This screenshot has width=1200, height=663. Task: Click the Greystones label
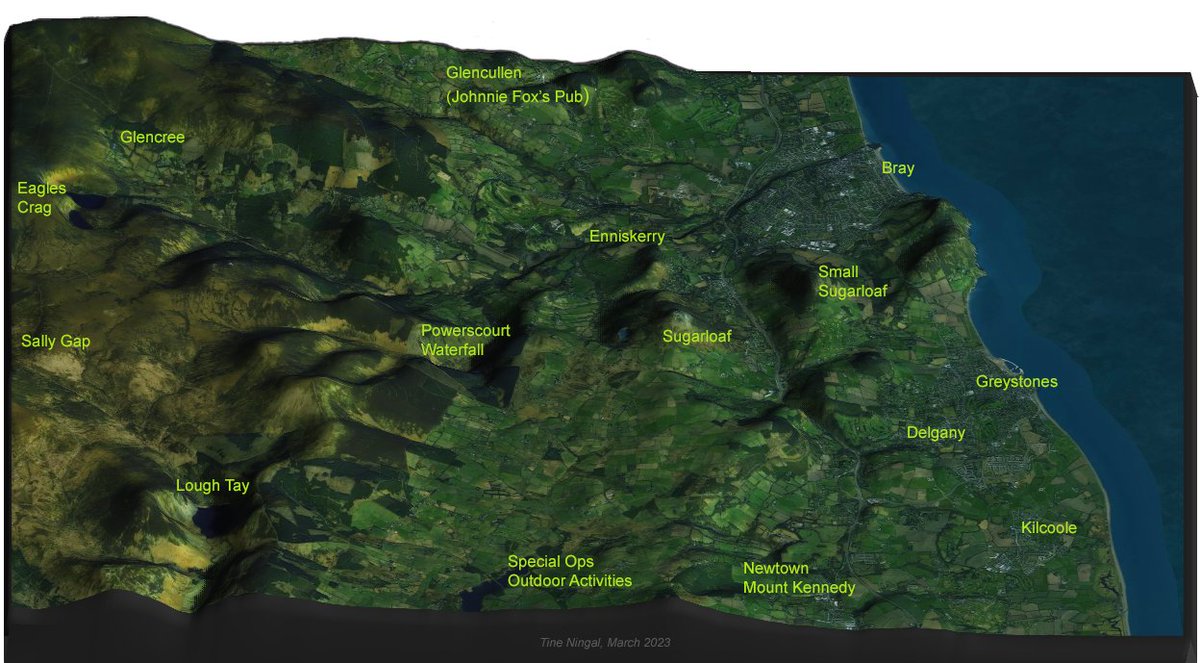[x=1017, y=381]
